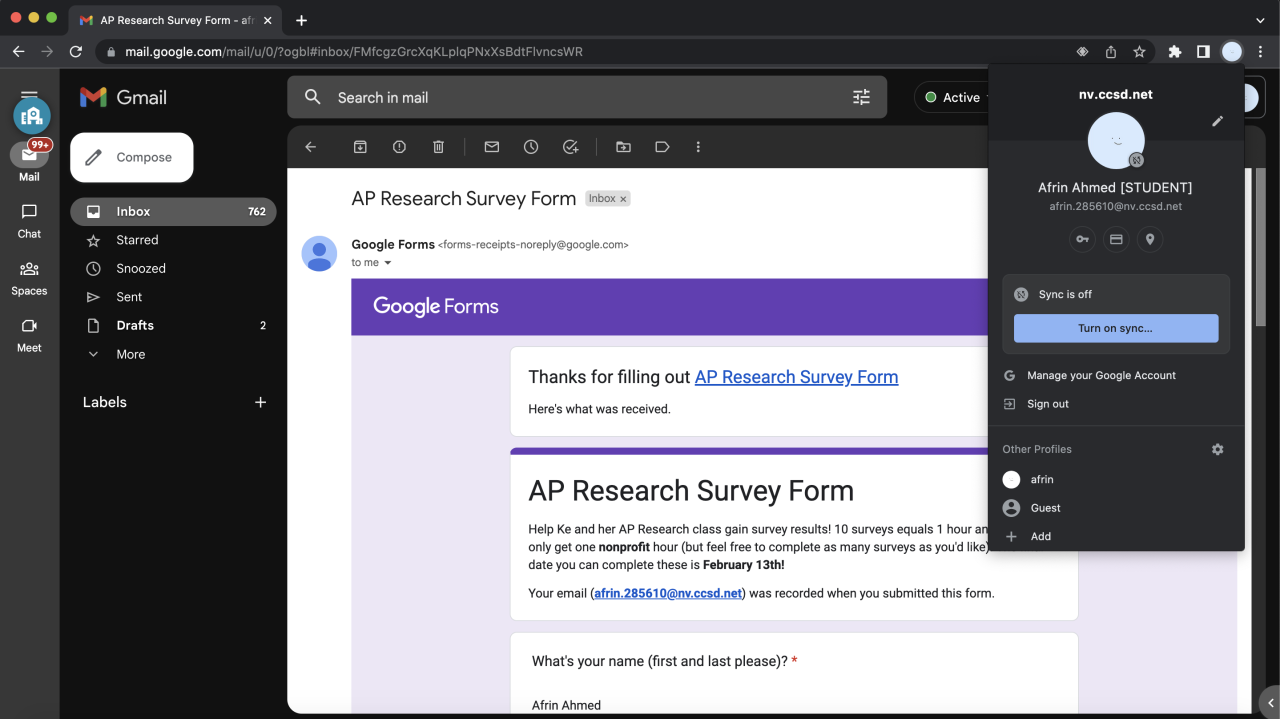Add a new Chrome profile
The height and width of the screenshot is (719, 1280).
pos(1116,536)
